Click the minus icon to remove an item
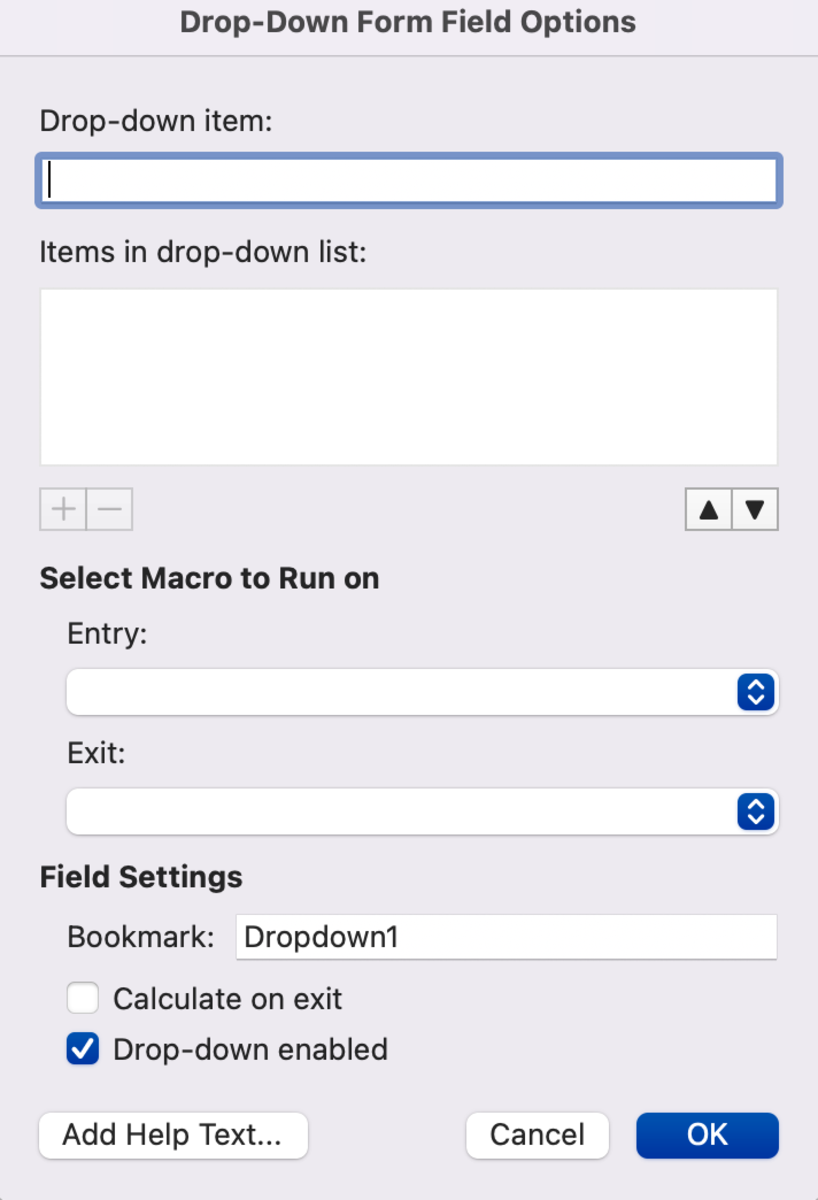Viewport: 818px width, 1200px height. tap(109, 509)
